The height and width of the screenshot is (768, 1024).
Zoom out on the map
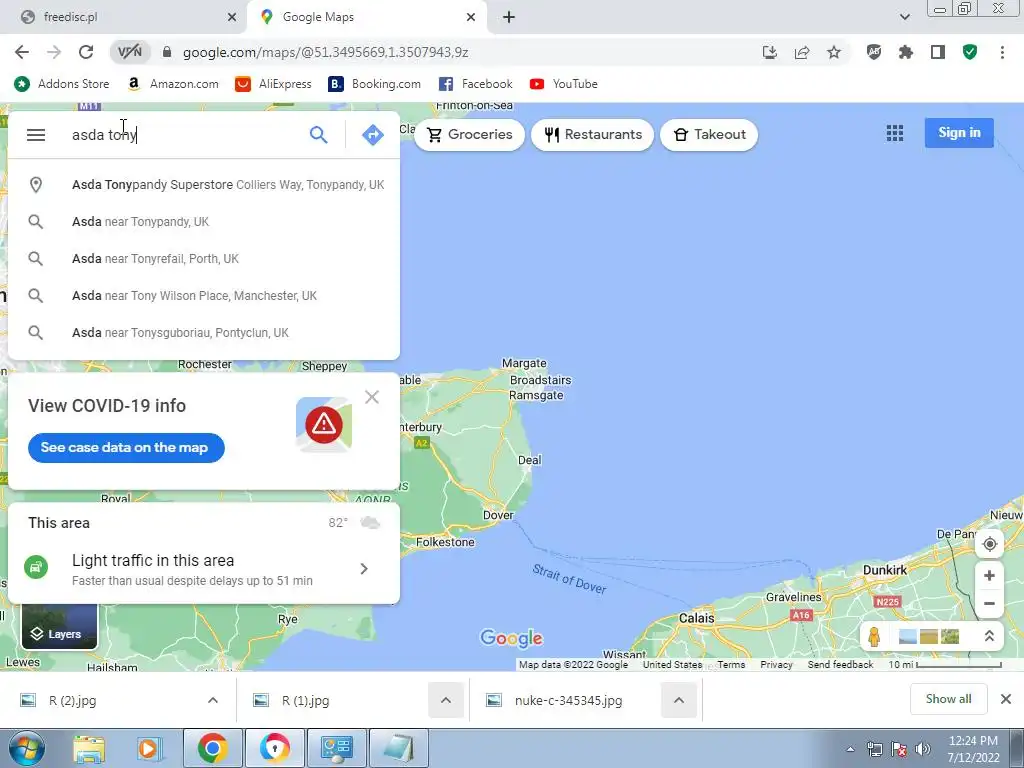tap(989, 604)
